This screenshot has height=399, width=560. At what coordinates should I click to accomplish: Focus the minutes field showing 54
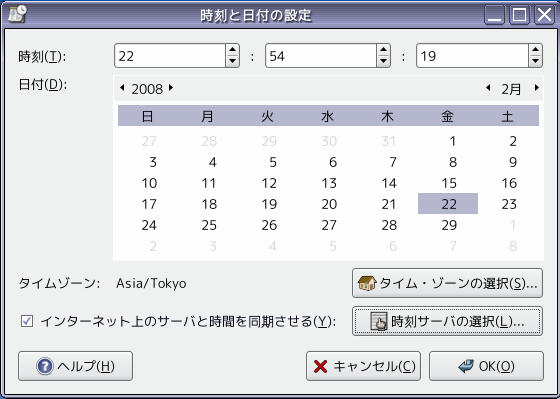pos(321,56)
